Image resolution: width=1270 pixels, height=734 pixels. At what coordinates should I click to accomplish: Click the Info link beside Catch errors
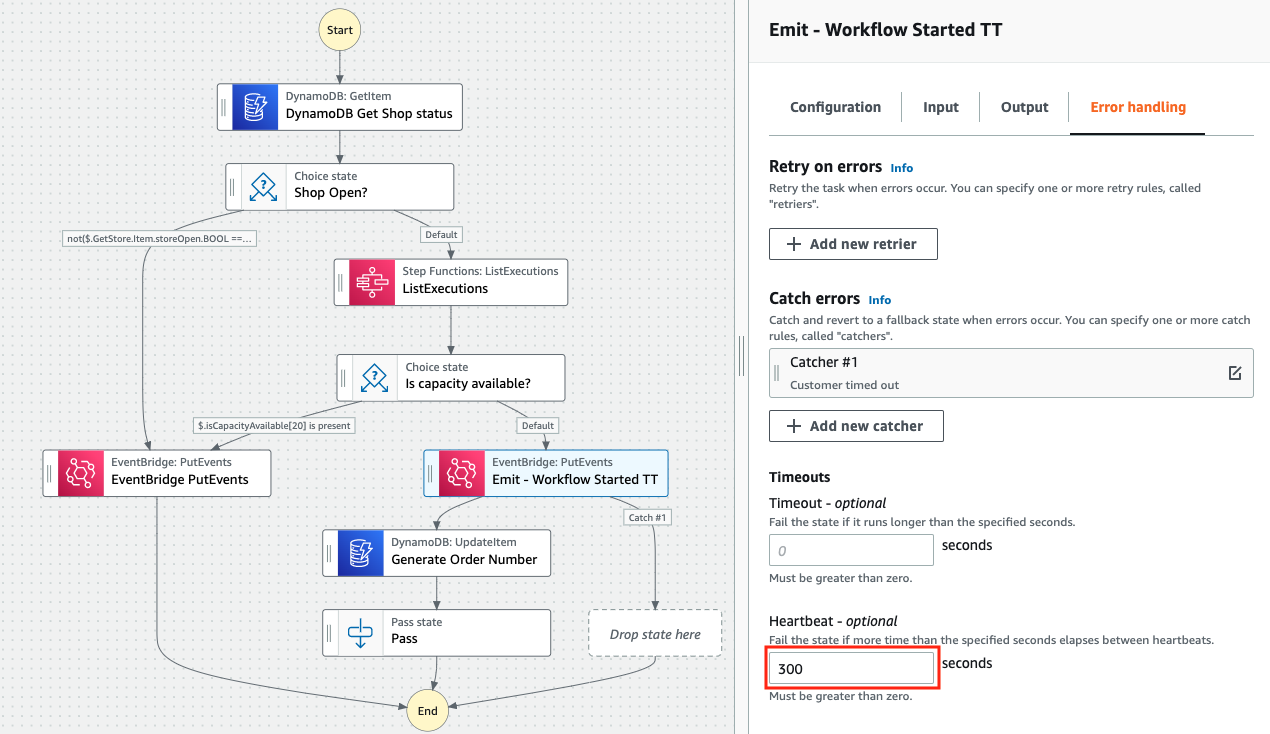(879, 299)
